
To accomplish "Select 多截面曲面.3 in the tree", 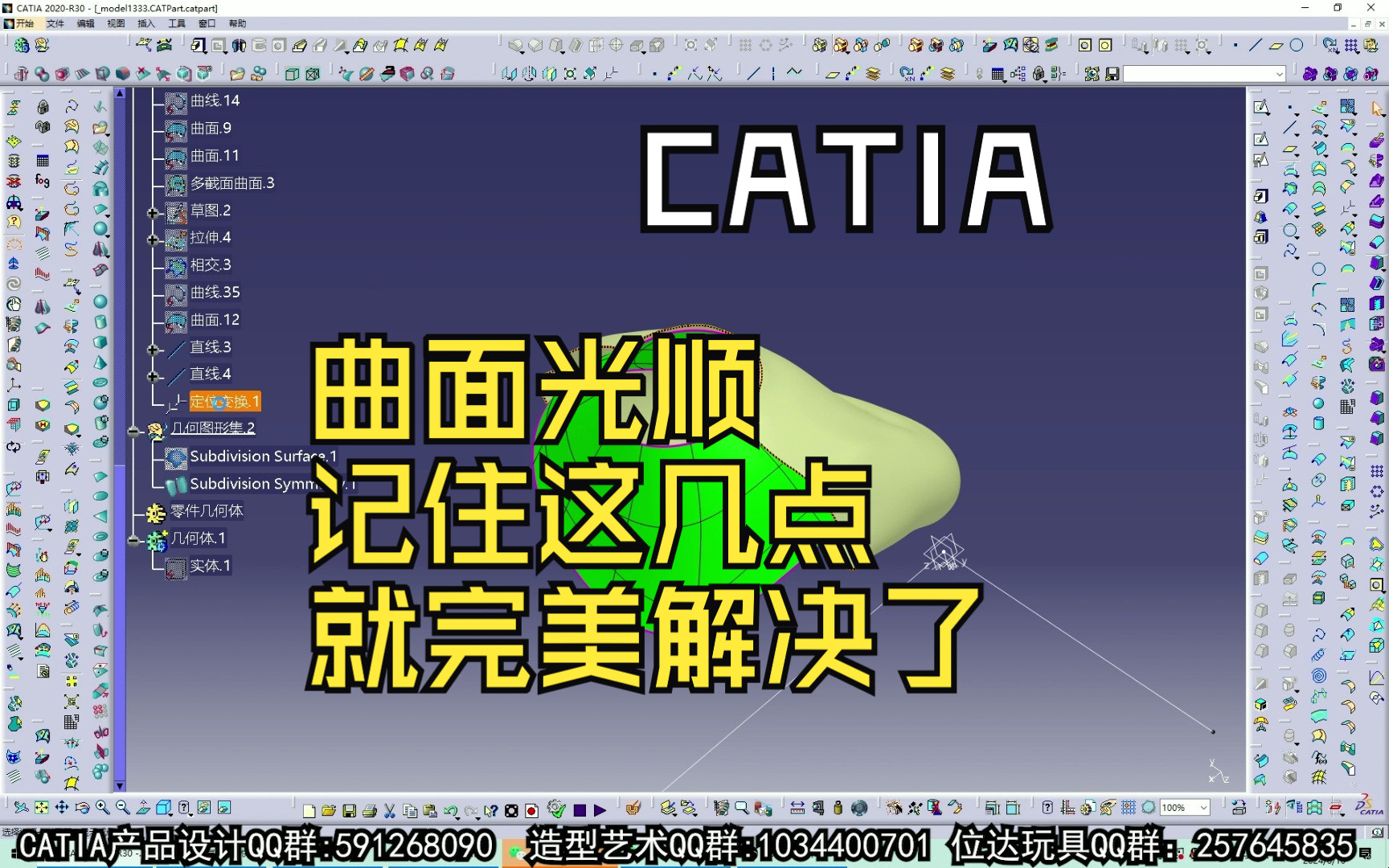I will point(232,182).
